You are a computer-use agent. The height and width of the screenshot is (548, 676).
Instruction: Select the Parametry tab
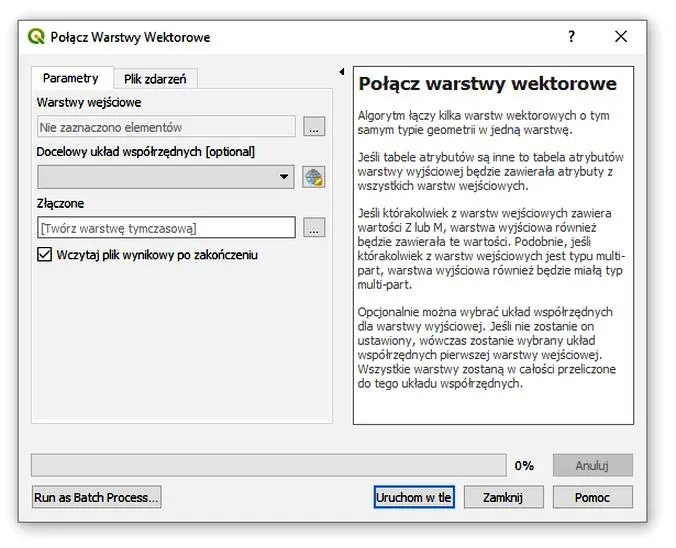pos(71,78)
